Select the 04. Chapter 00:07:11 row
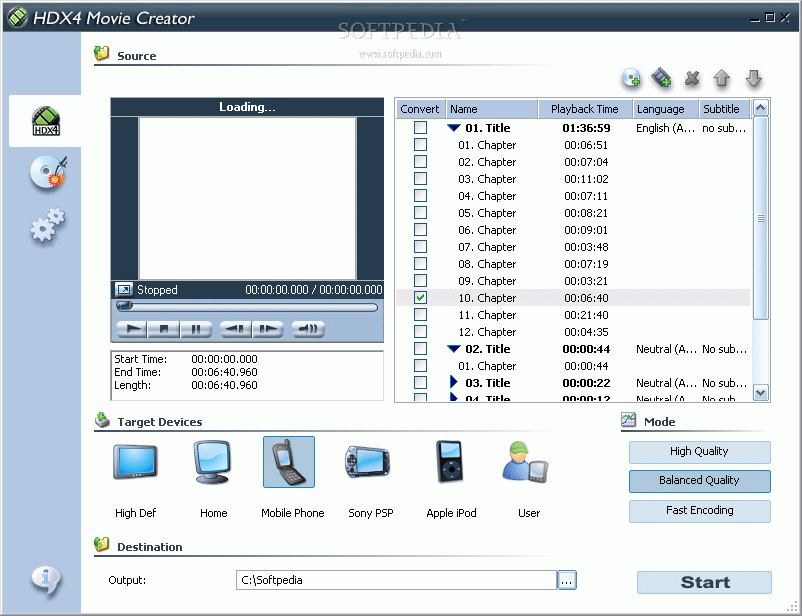802x616 pixels. 573,195
